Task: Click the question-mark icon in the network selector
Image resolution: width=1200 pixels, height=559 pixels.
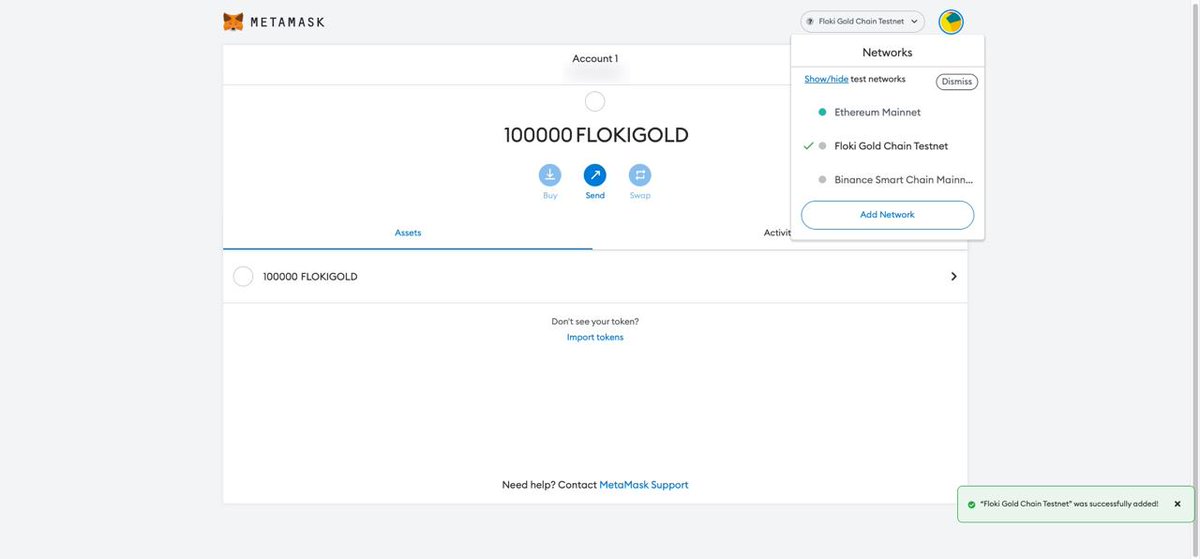Action: pos(810,21)
